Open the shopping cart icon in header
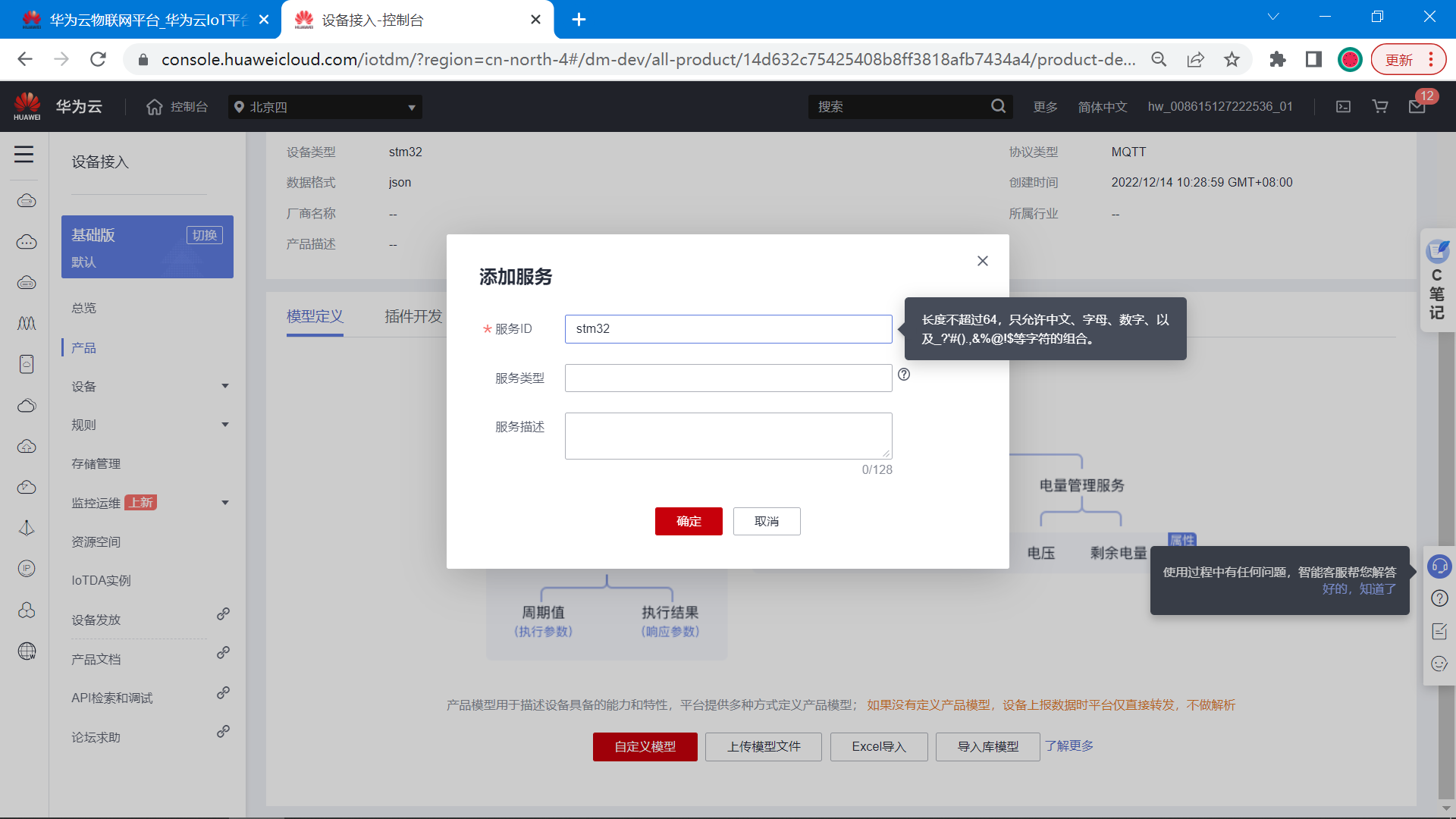Screen dimensions: 1456x819 point(1380,107)
